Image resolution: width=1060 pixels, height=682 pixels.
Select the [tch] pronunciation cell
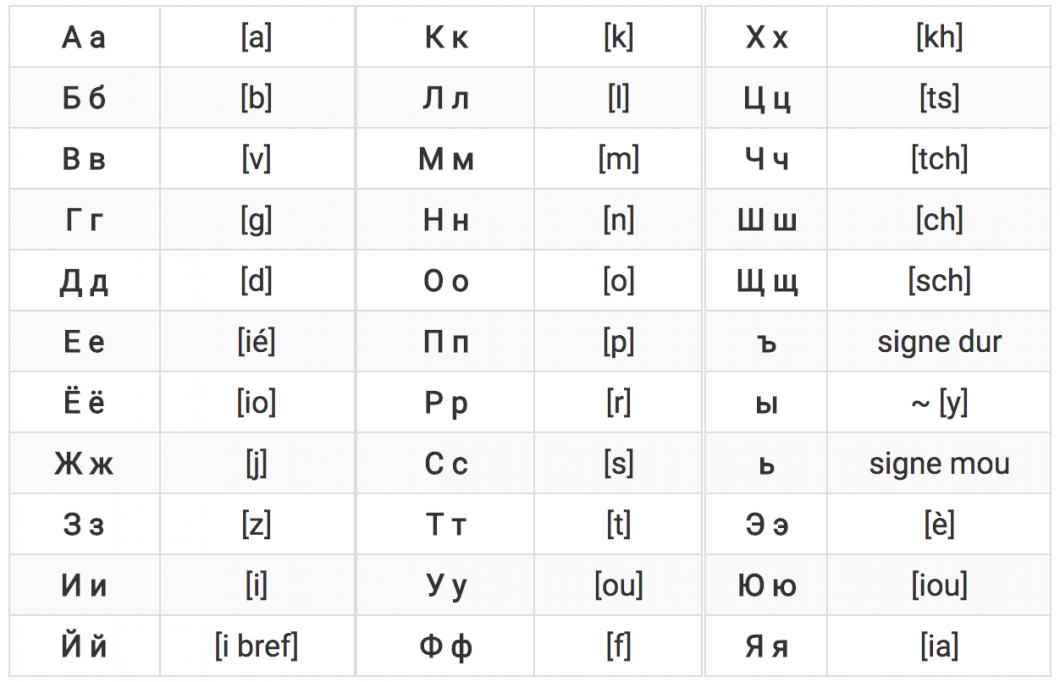[939, 159]
